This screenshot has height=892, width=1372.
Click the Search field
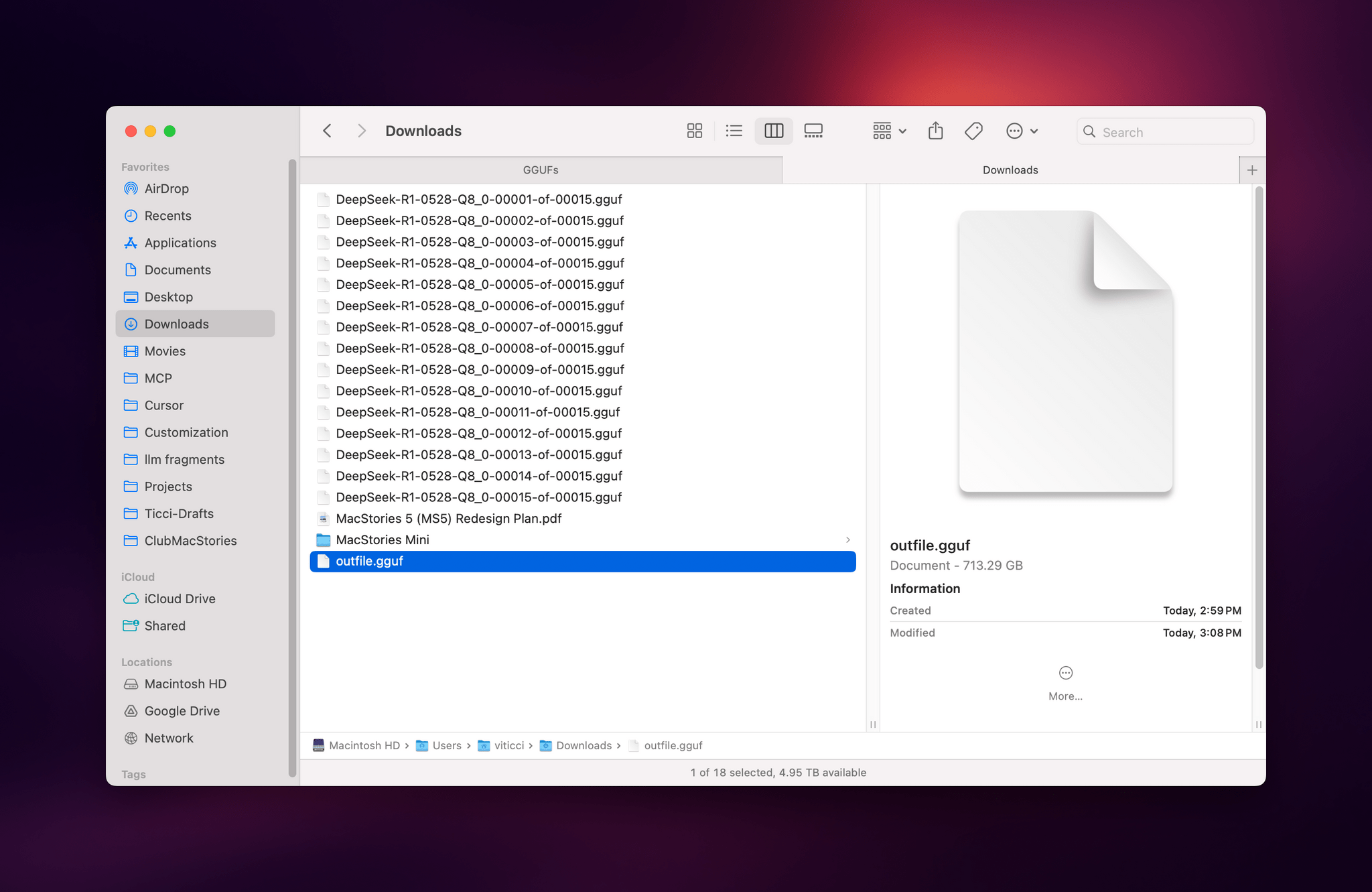(x=1165, y=131)
